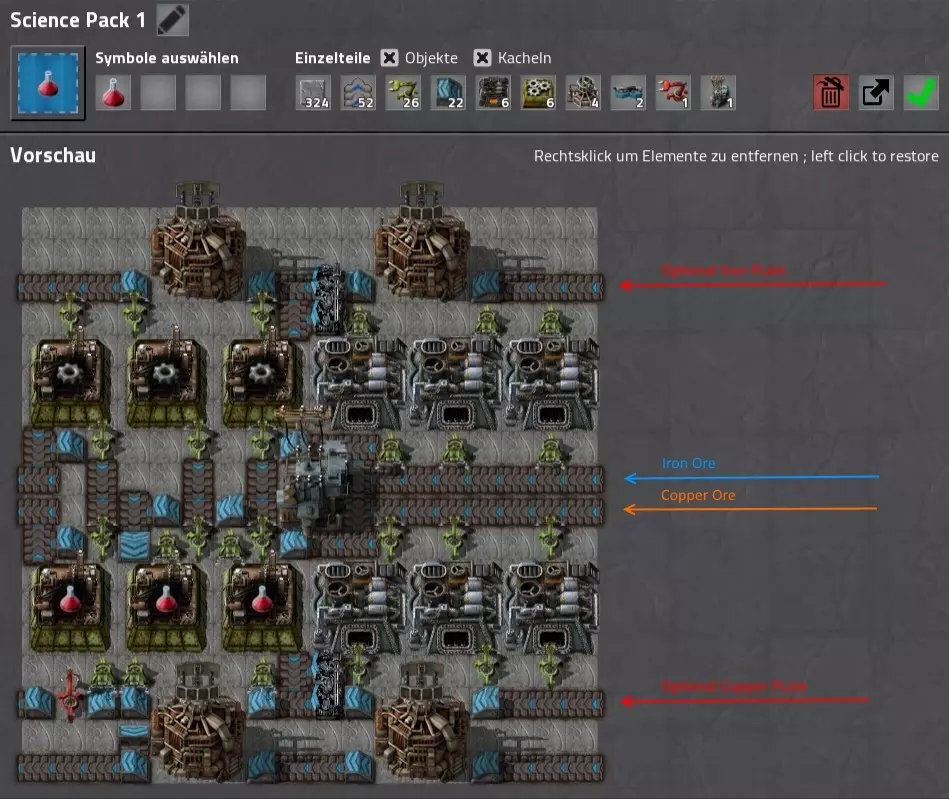The image size is (949, 799).
Task: Click the assembling machine component with gears
Action: tap(537, 93)
